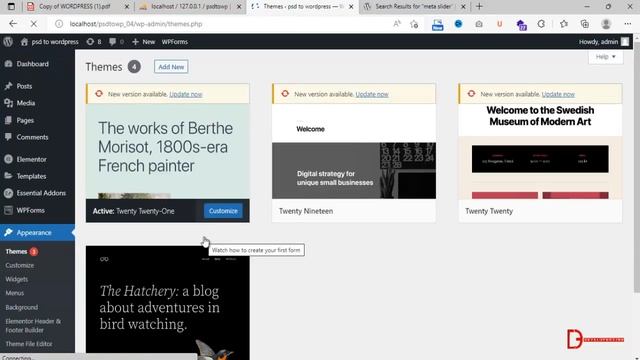Close the Themes psd to wordpress tab
Screen dimensions: 640x360
[x=351, y=7]
